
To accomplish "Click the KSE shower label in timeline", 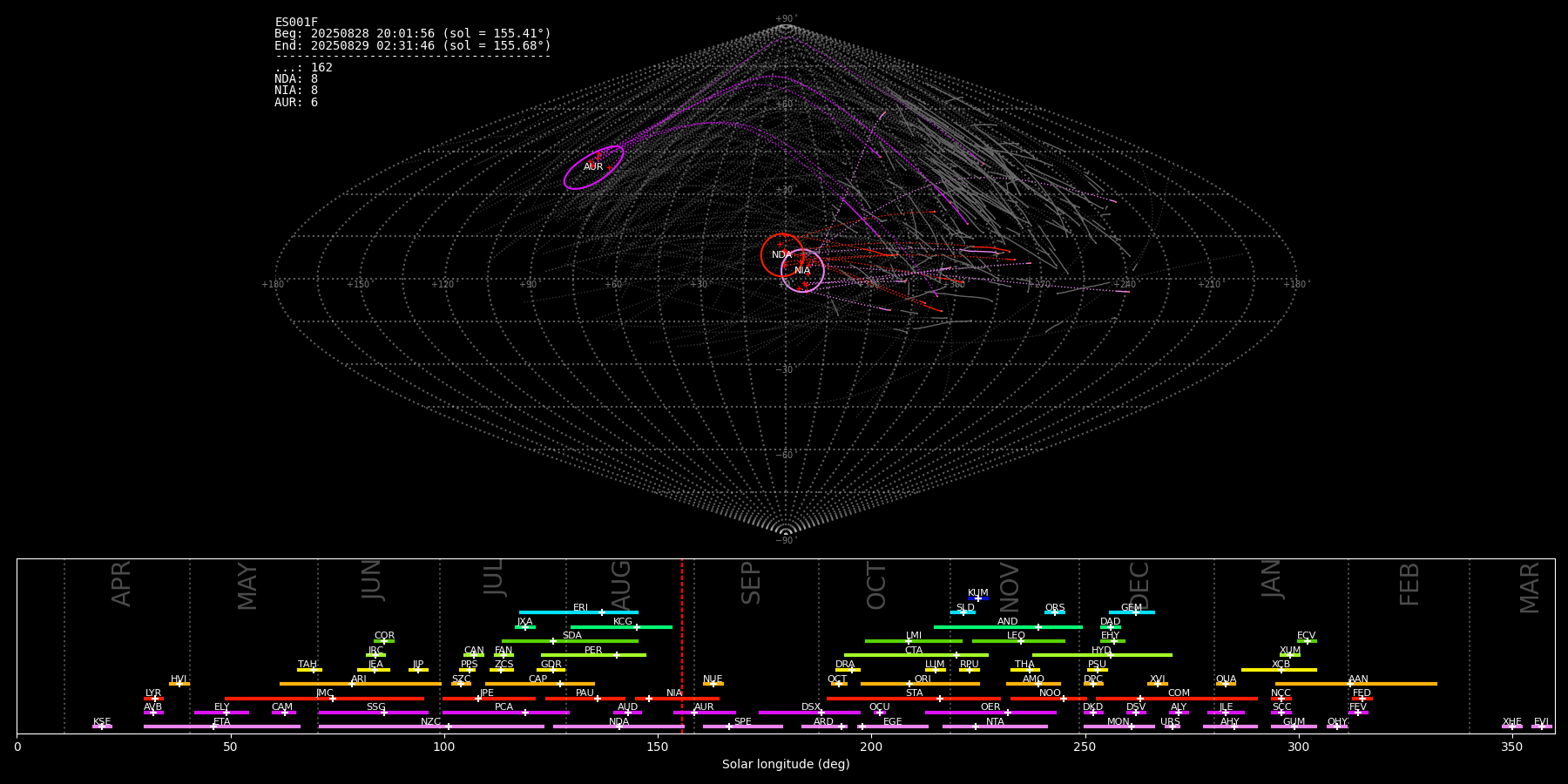I will [102, 722].
